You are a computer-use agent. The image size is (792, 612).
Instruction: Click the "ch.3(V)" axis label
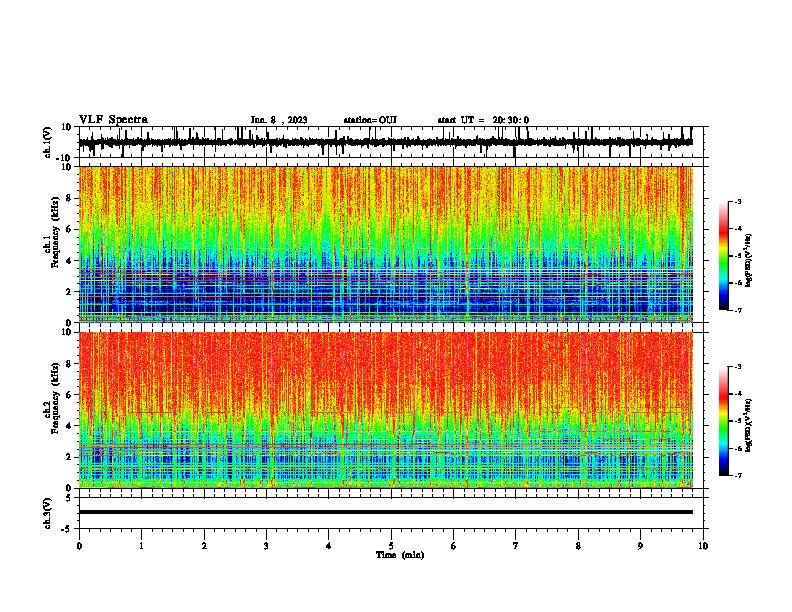48,513
